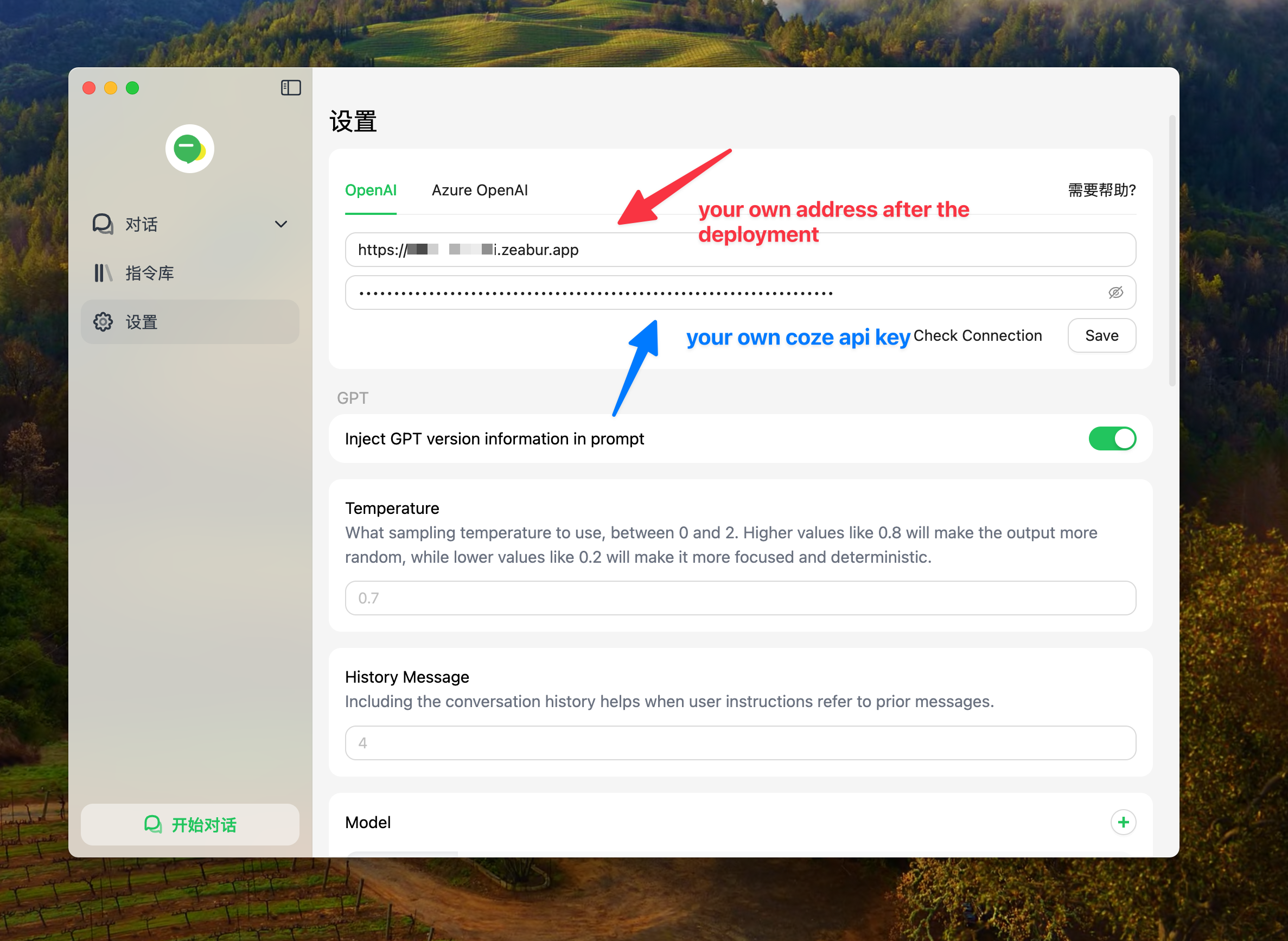Focus the Temperature input field
Image resolution: width=1288 pixels, height=941 pixels.
(740, 598)
